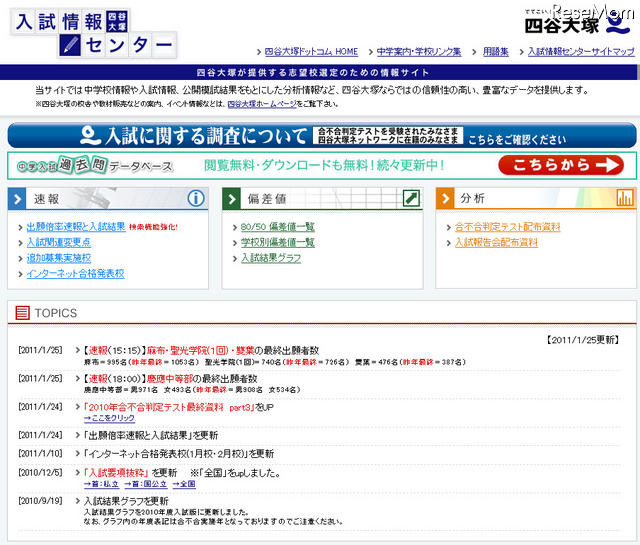Click the 入試結果グラフを更新 topic

(126, 501)
